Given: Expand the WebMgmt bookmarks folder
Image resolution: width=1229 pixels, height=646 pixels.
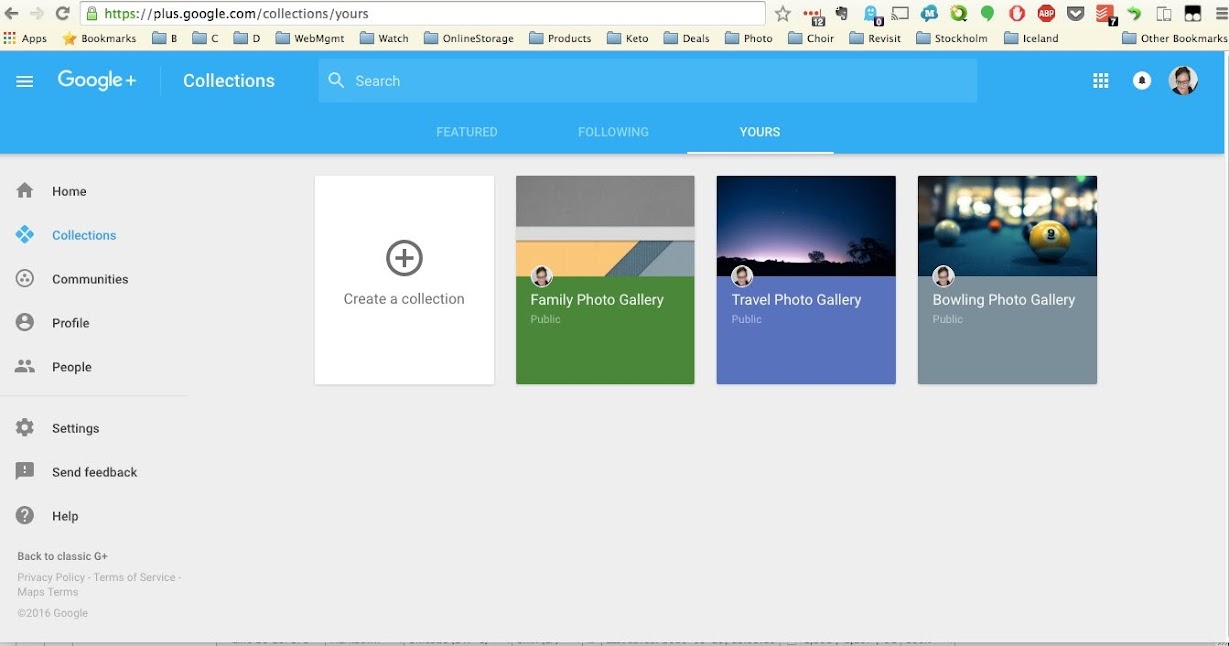Looking at the screenshot, I should 310,38.
